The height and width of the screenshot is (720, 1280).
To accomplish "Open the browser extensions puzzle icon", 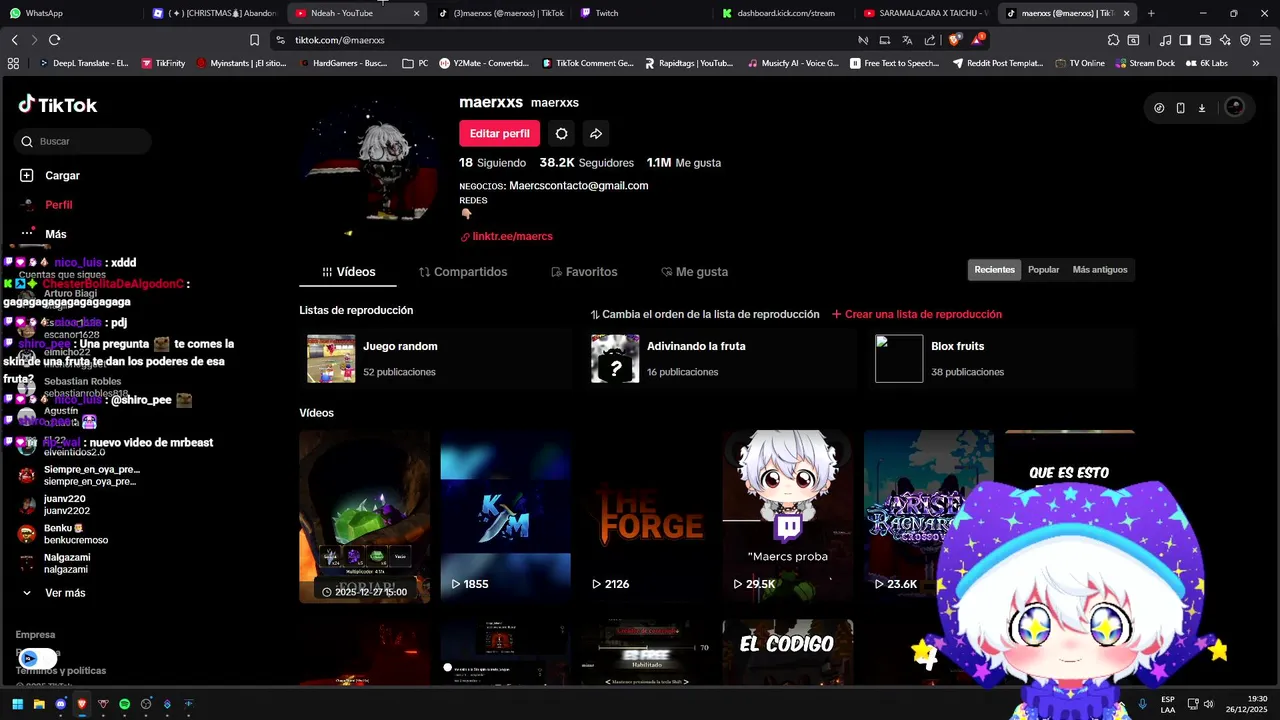I will click(1113, 40).
